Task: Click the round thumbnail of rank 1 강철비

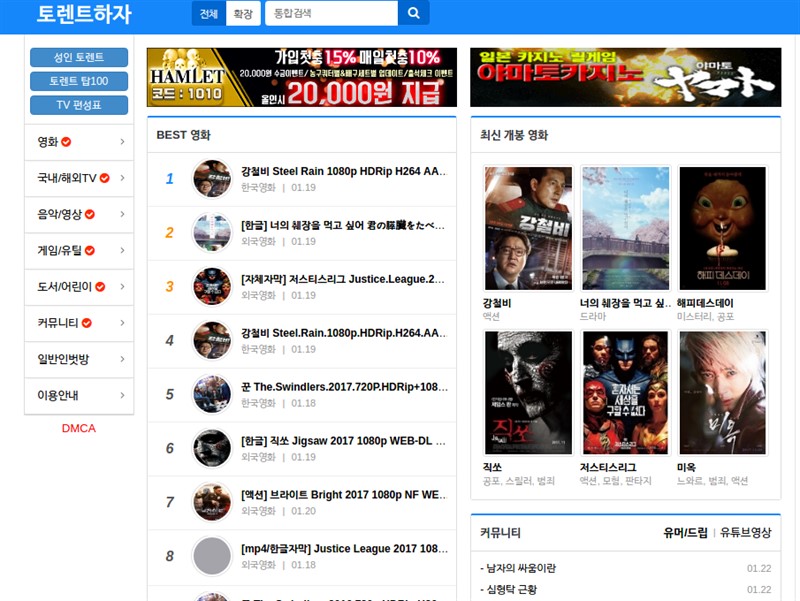Action: tap(212, 179)
